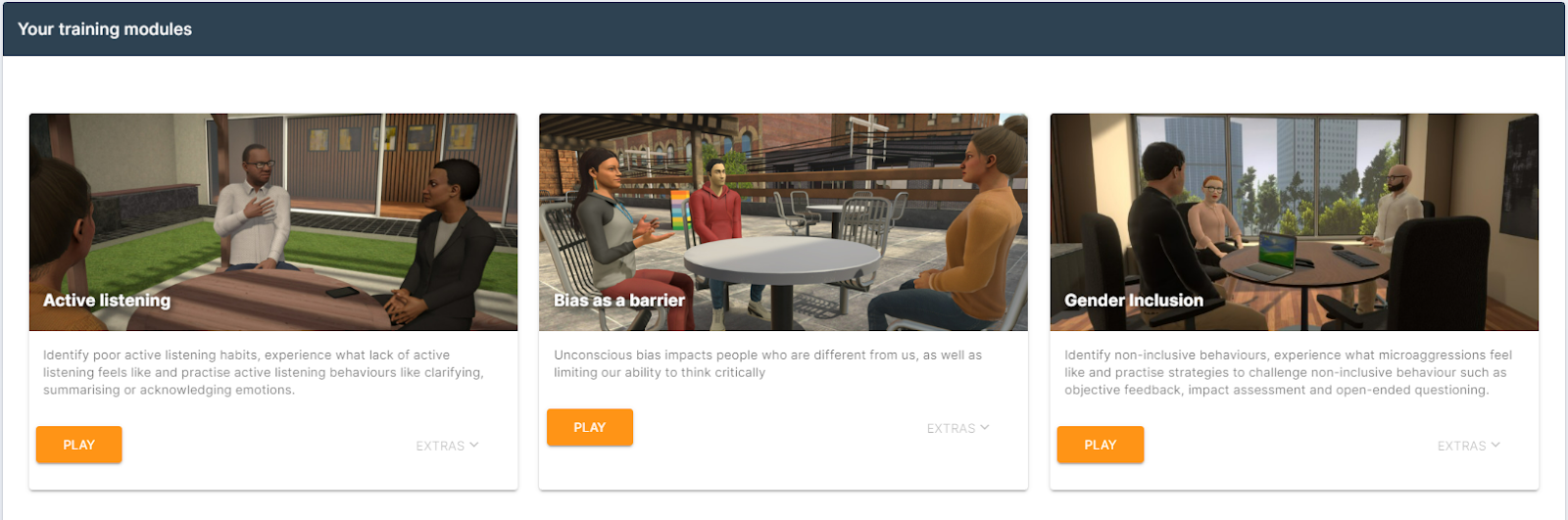Open the Active listening thumbnail image
This screenshot has height=520, width=1568.
click(x=273, y=222)
